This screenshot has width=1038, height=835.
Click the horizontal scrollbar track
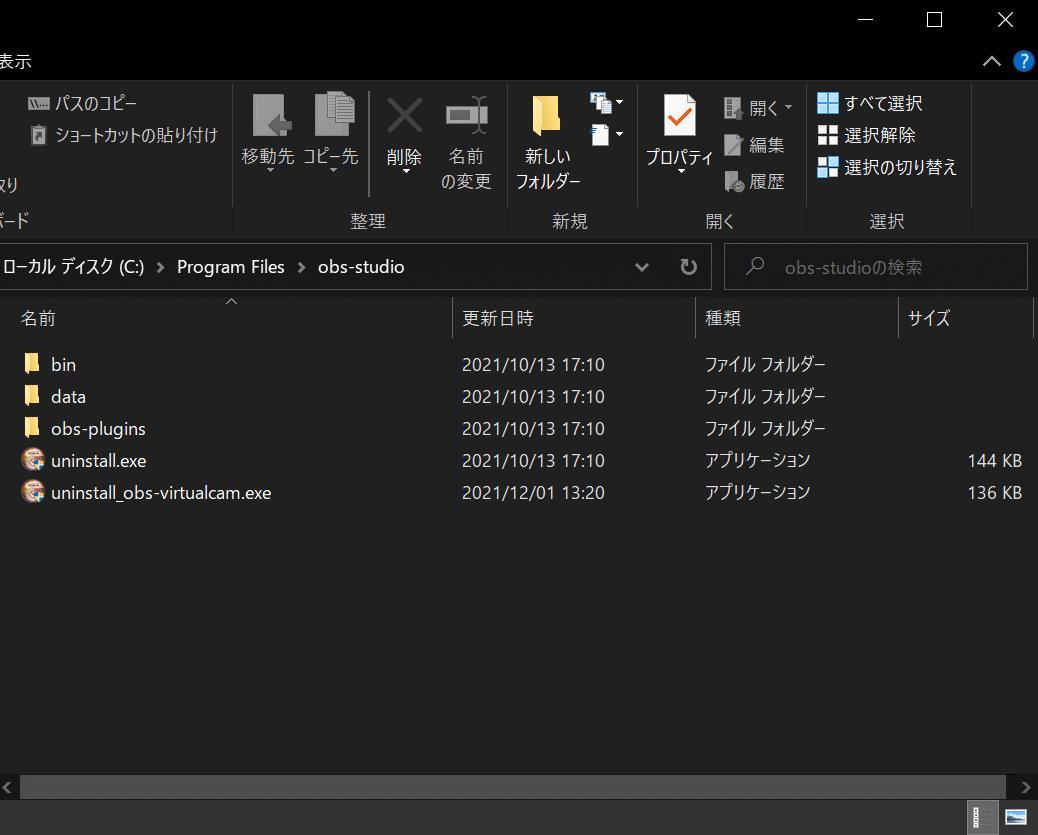coord(513,787)
